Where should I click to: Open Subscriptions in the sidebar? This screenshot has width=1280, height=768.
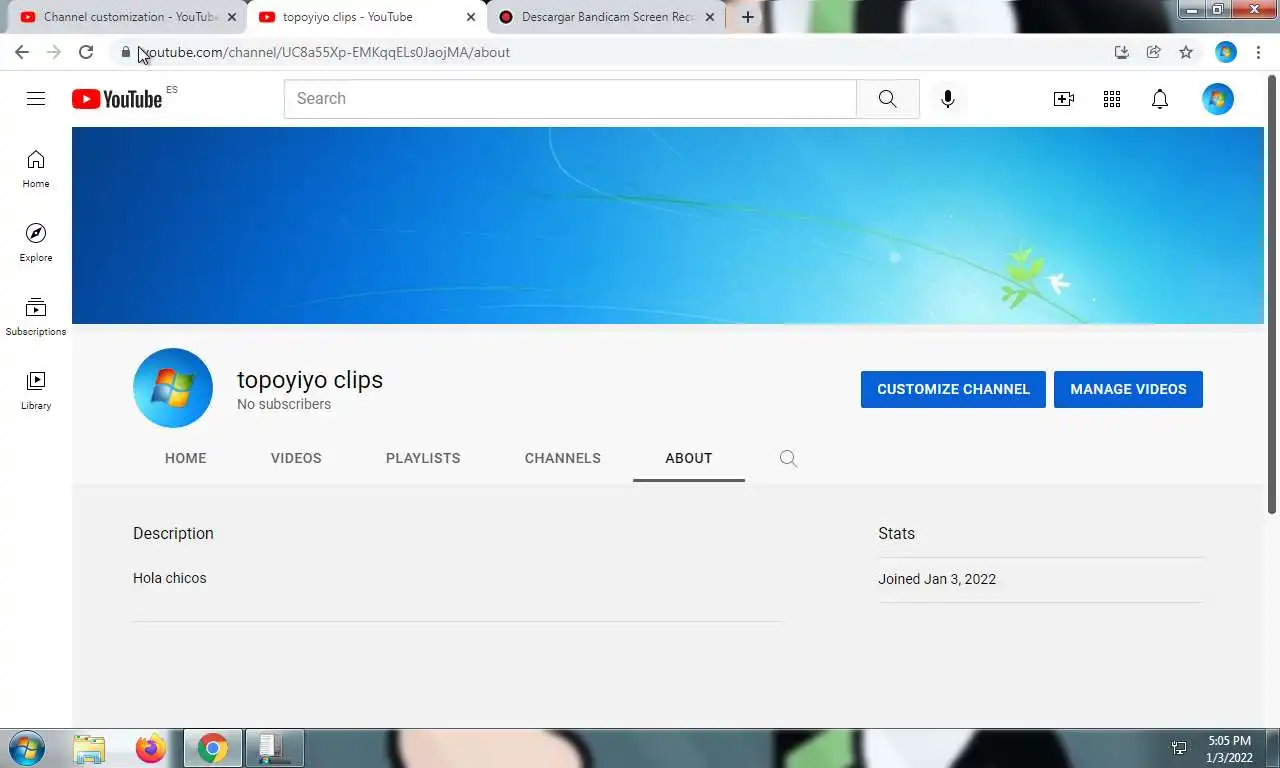[x=36, y=317]
